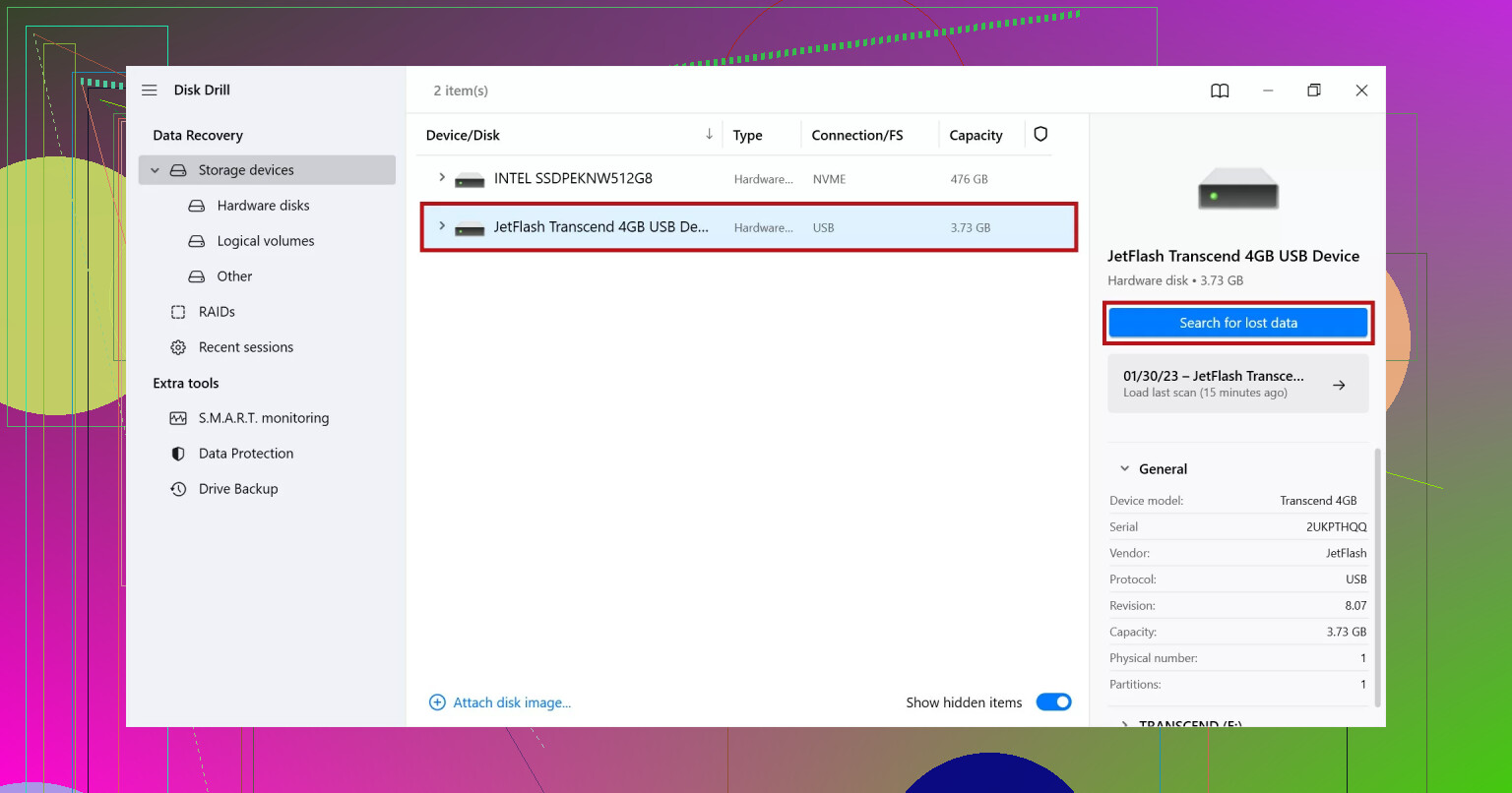Click the sessions book icon in titlebar
Viewport: 1512px width, 793px height.
coord(1219,91)
